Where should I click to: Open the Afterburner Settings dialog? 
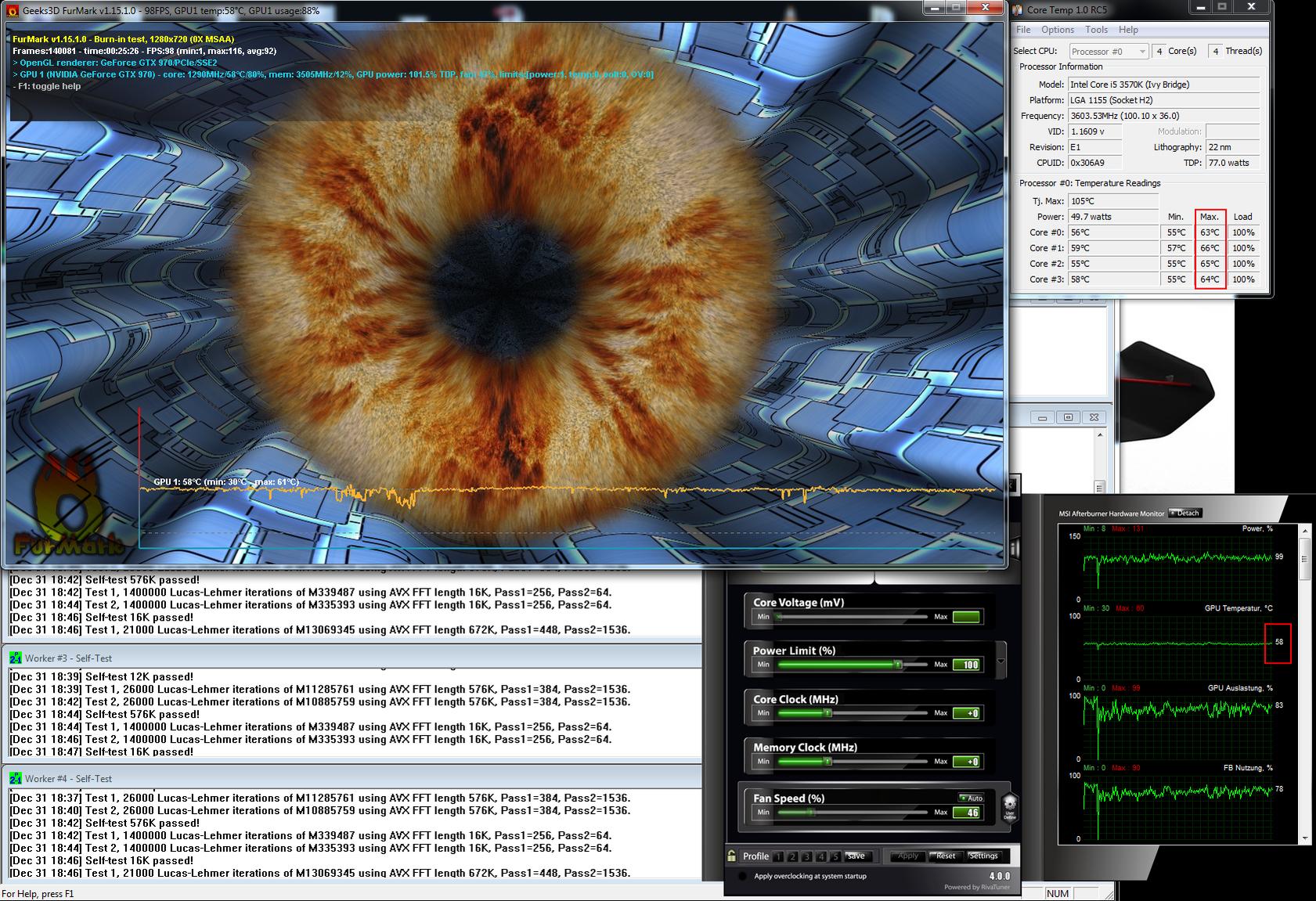point(983,856)
